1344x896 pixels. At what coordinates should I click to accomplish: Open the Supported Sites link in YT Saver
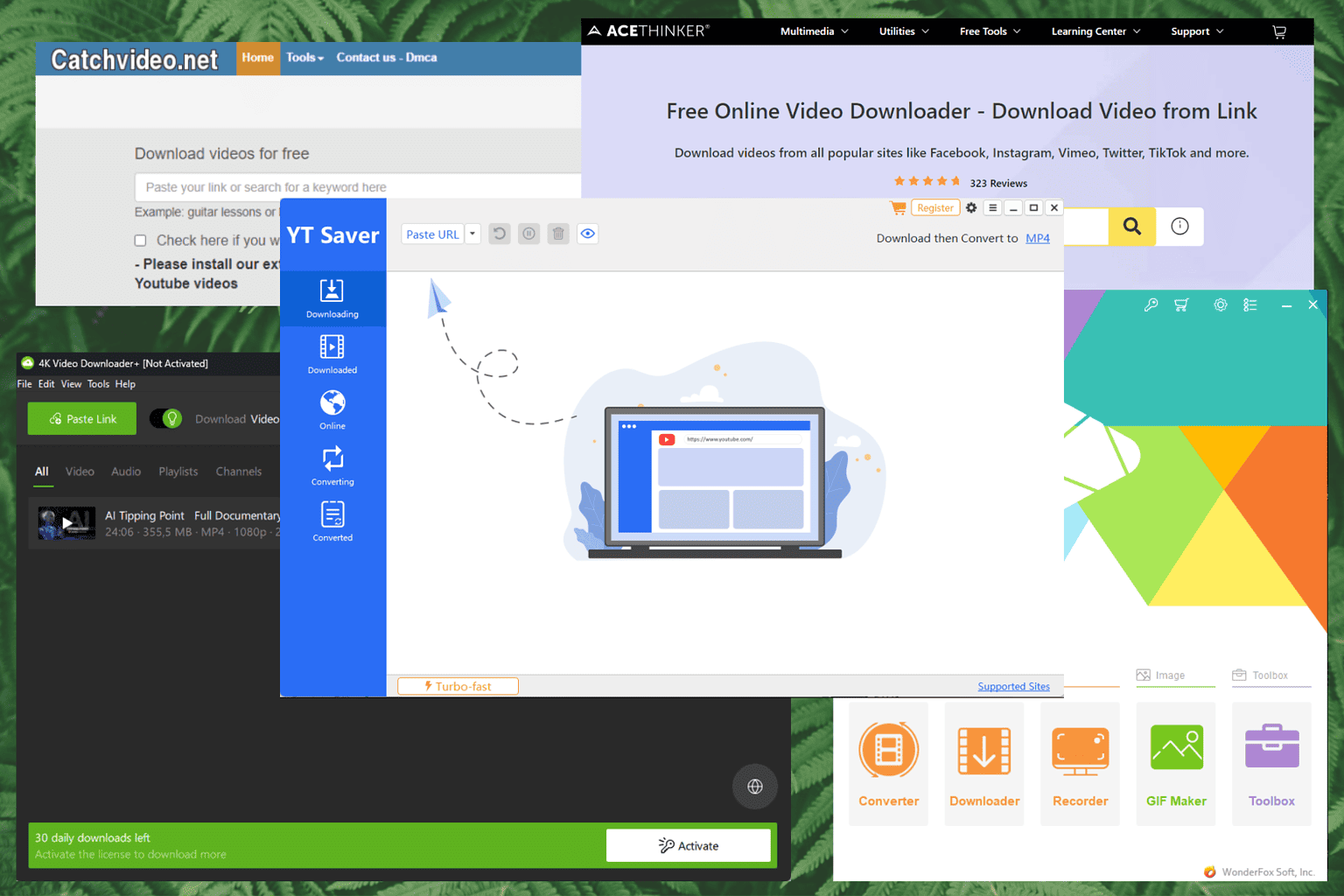1013,686
